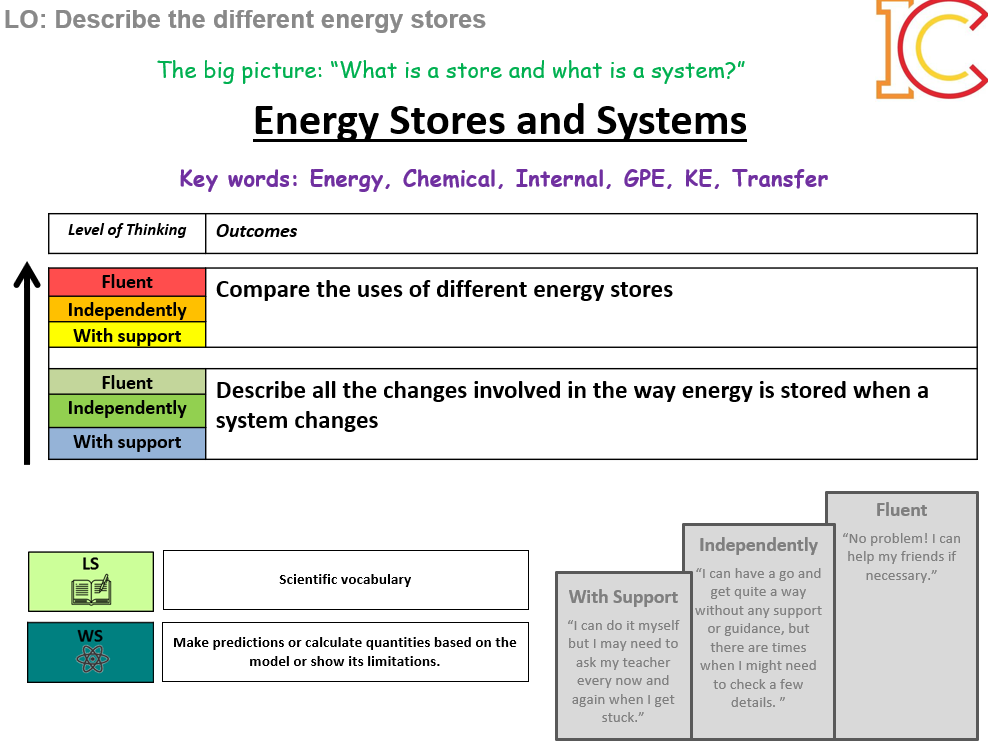Click the red 'Fluent' level cell
The width and height of the screenshot is (988, 741).
pos(127,282)
